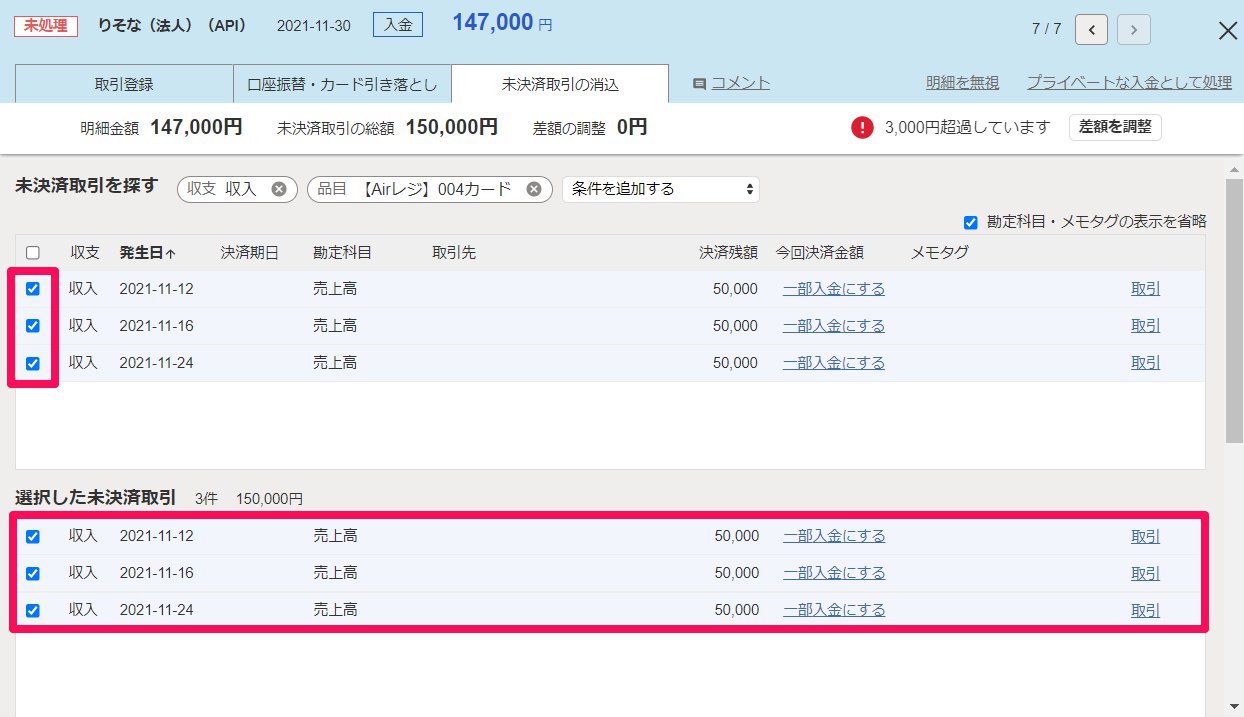Sort by 発生日 column arrow

[x=170, y=253]
